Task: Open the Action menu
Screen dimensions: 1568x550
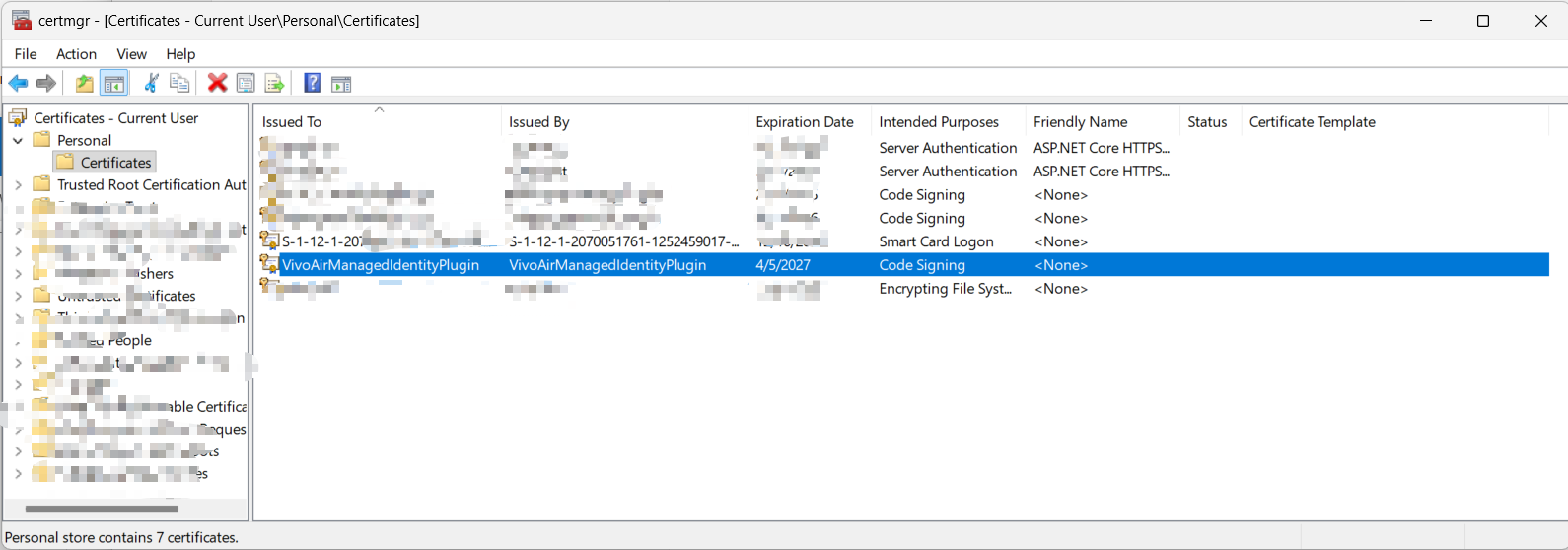Action: tap(76, 54)
